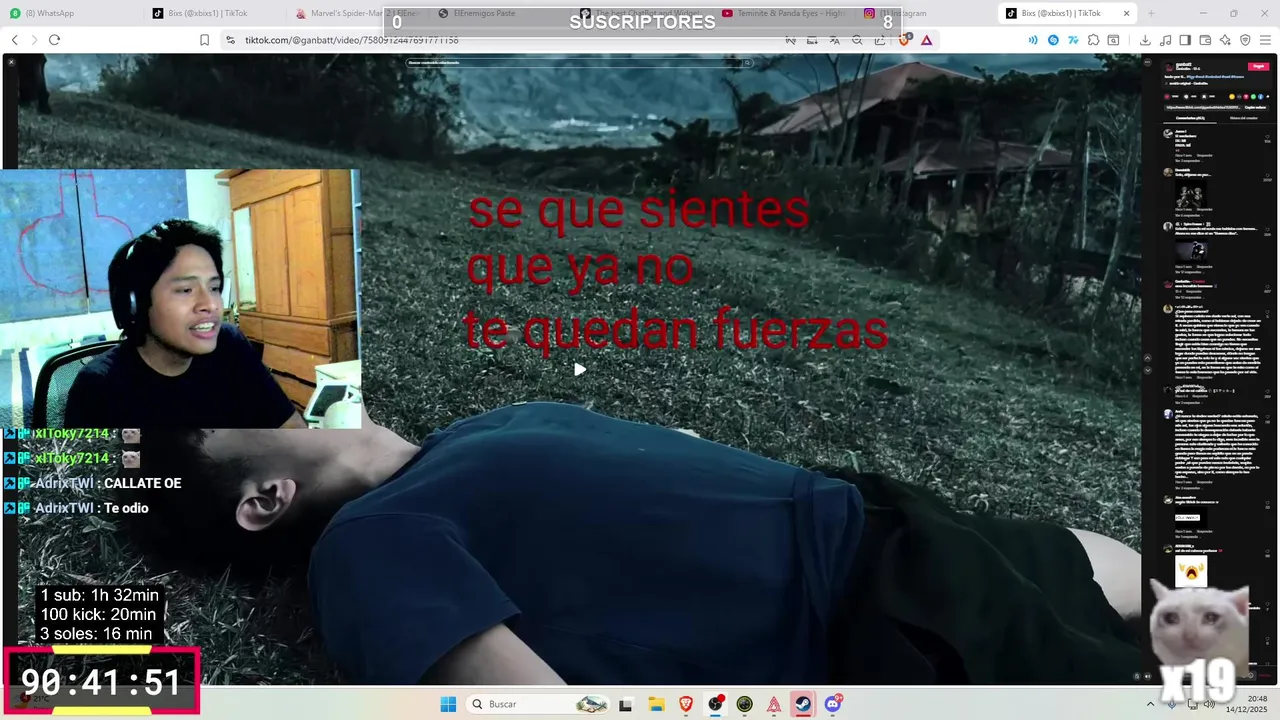Open the Comentarios tab in TikTok panel
This screenshot has height=720, width=1280.
click(1189, 118)
